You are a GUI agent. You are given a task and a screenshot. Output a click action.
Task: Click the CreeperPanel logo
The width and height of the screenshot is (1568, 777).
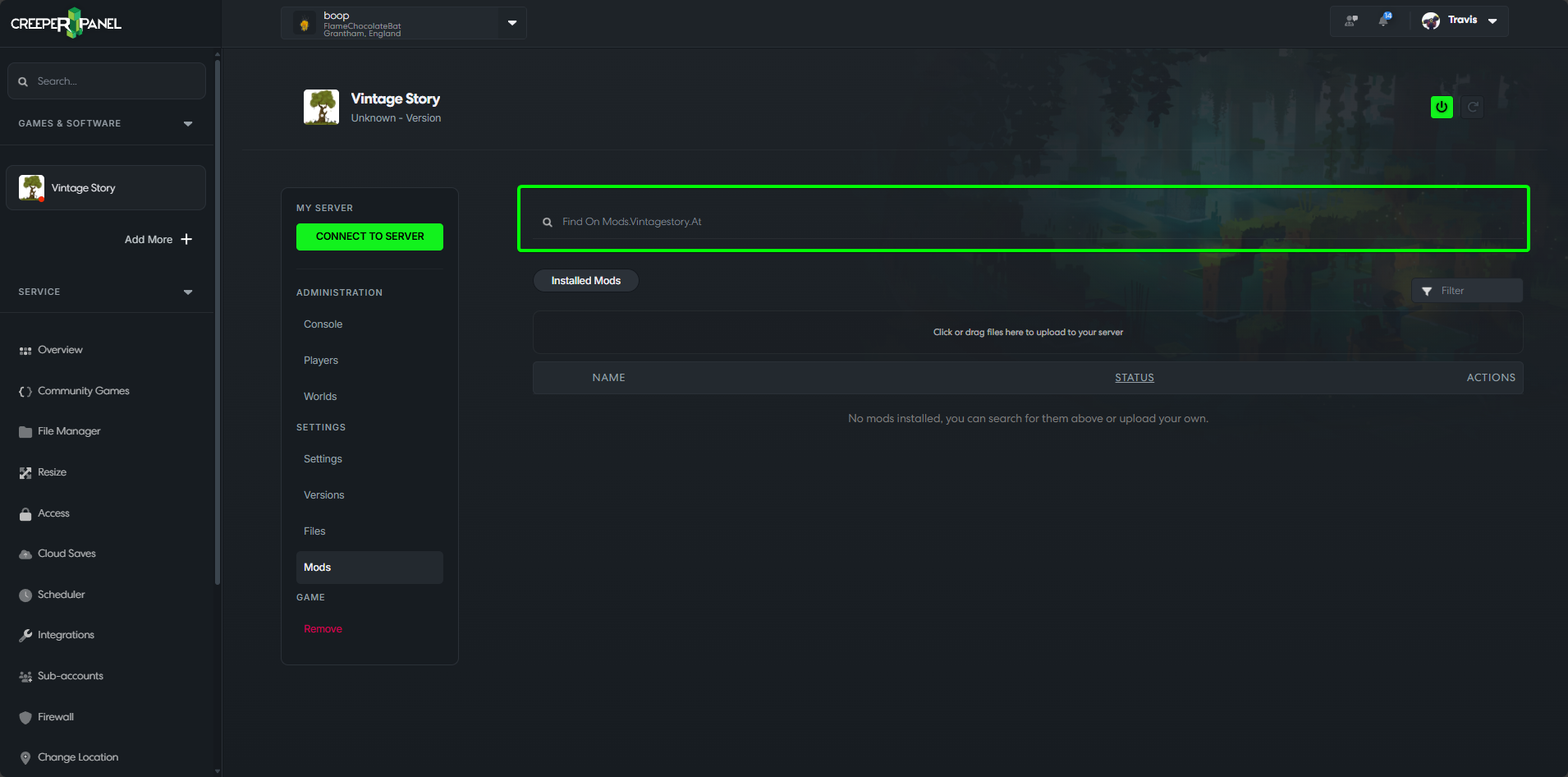66,23
